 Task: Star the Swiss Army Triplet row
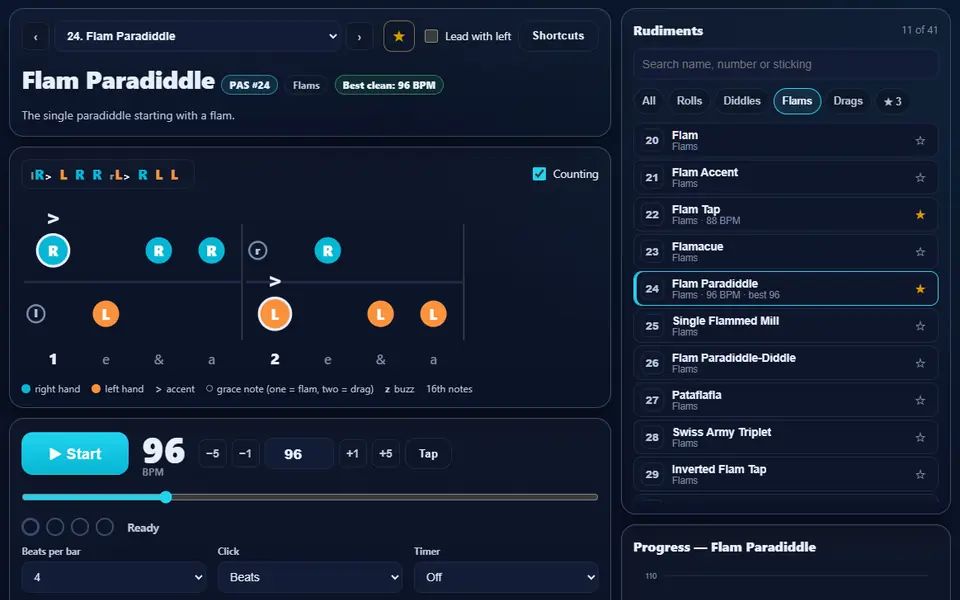click(x=920, y=437)
